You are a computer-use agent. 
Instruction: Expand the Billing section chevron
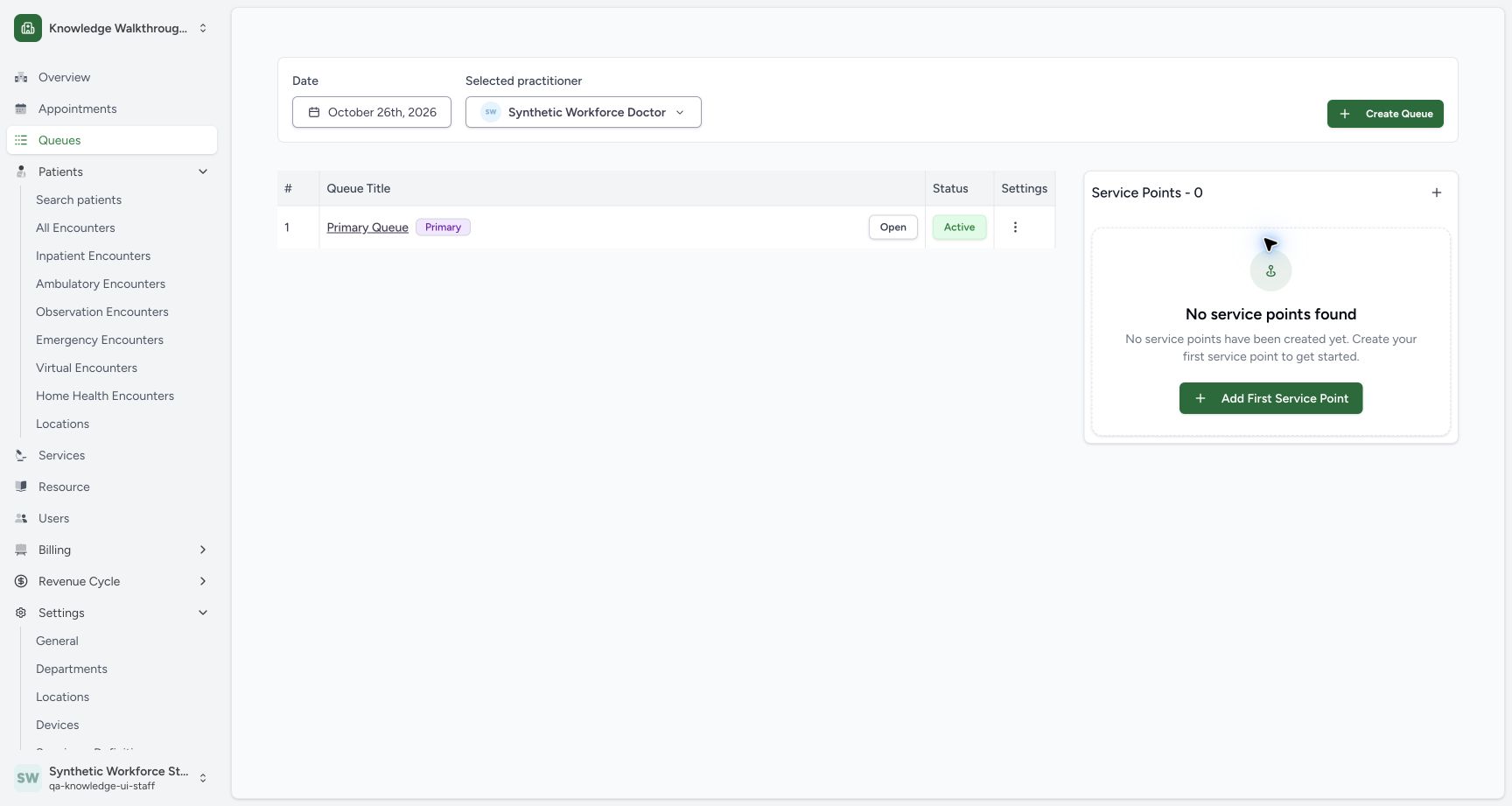click(x=203, y=550)
